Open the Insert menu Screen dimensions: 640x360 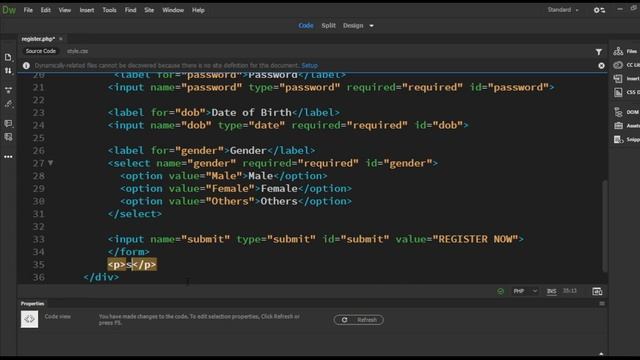pos(87,10)
